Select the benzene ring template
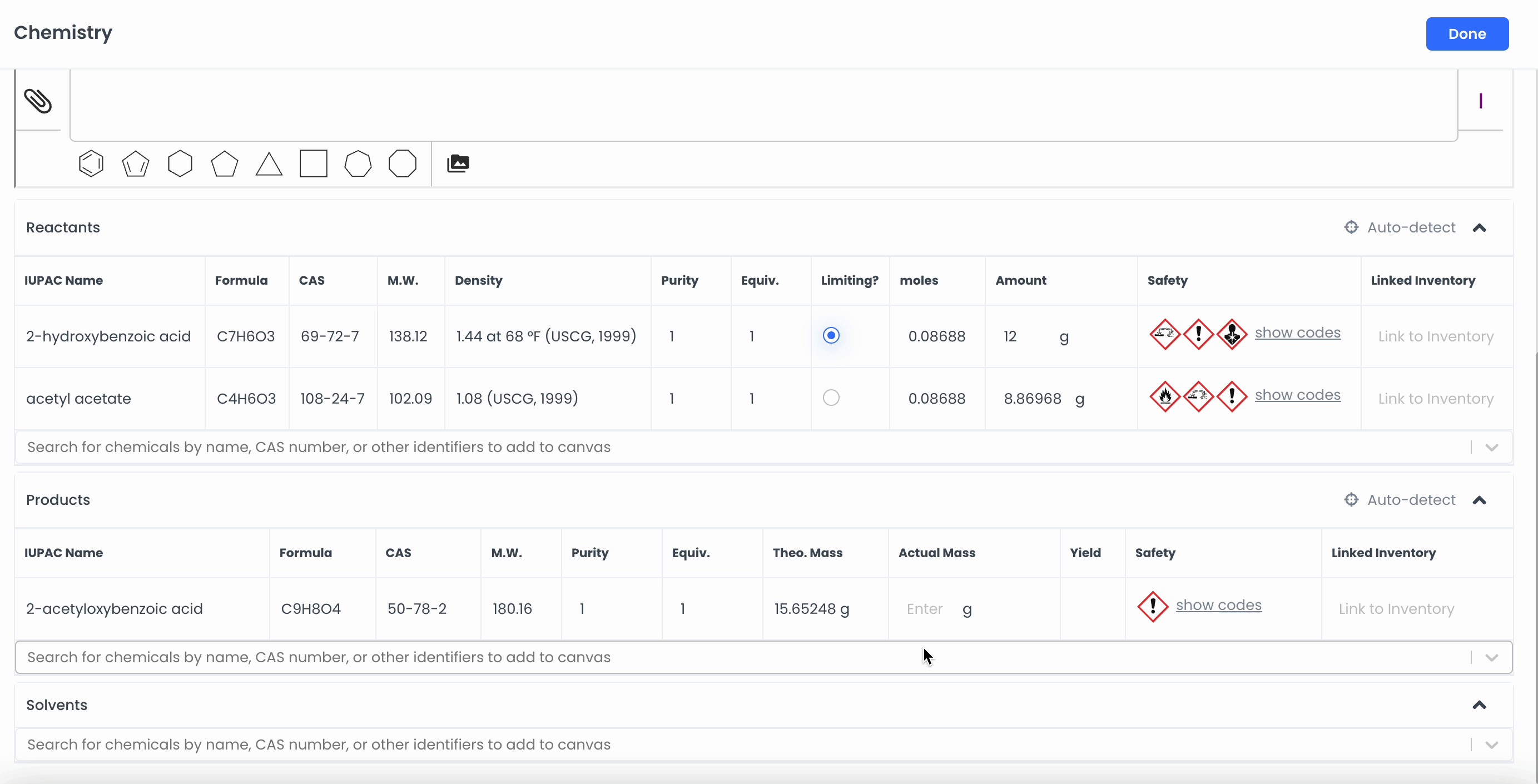The width and height of the screenshot is (1538, 784). (x=91, y=163)
